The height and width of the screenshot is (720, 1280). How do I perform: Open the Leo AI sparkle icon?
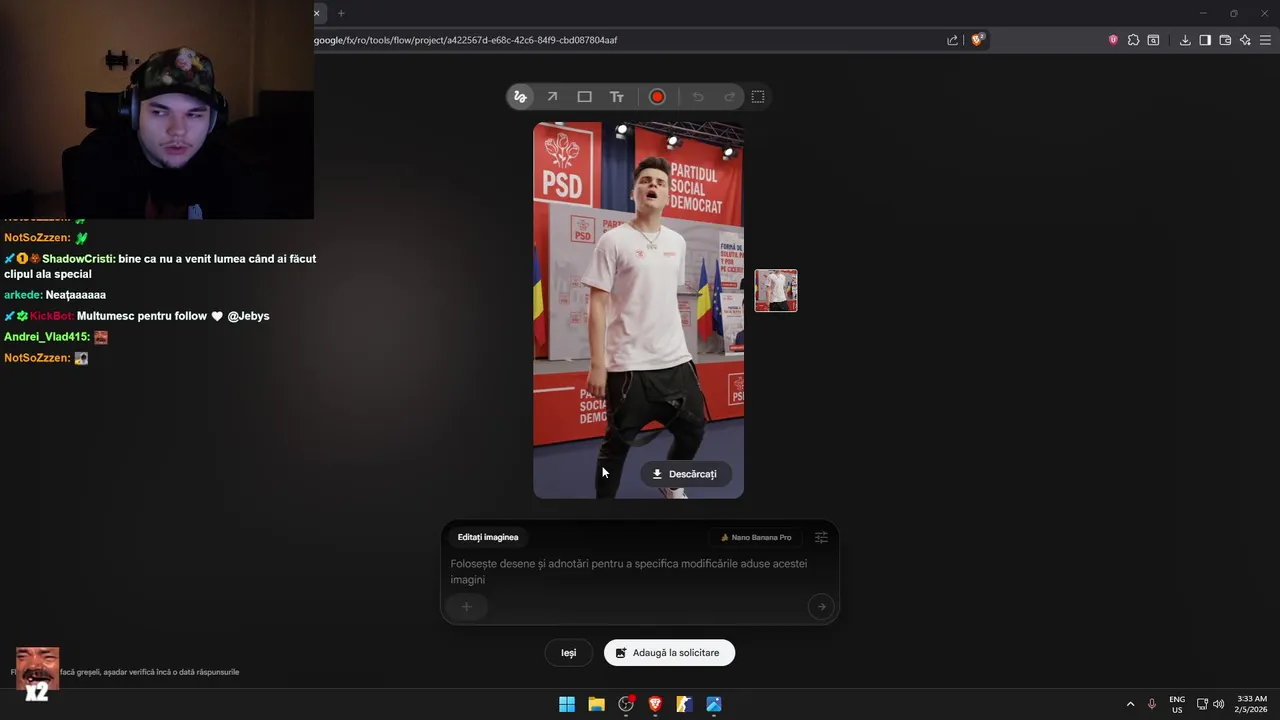tap(1245, 40)
